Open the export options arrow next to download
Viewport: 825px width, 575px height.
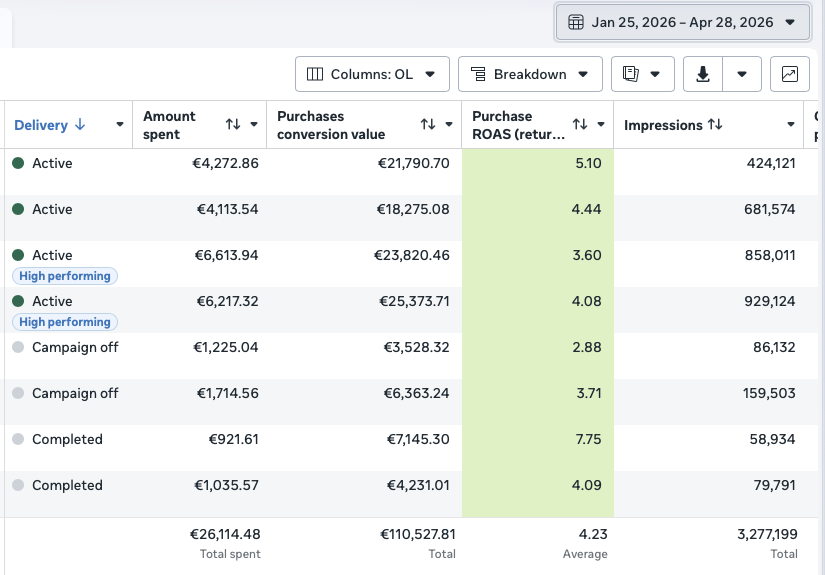(742, 74)
